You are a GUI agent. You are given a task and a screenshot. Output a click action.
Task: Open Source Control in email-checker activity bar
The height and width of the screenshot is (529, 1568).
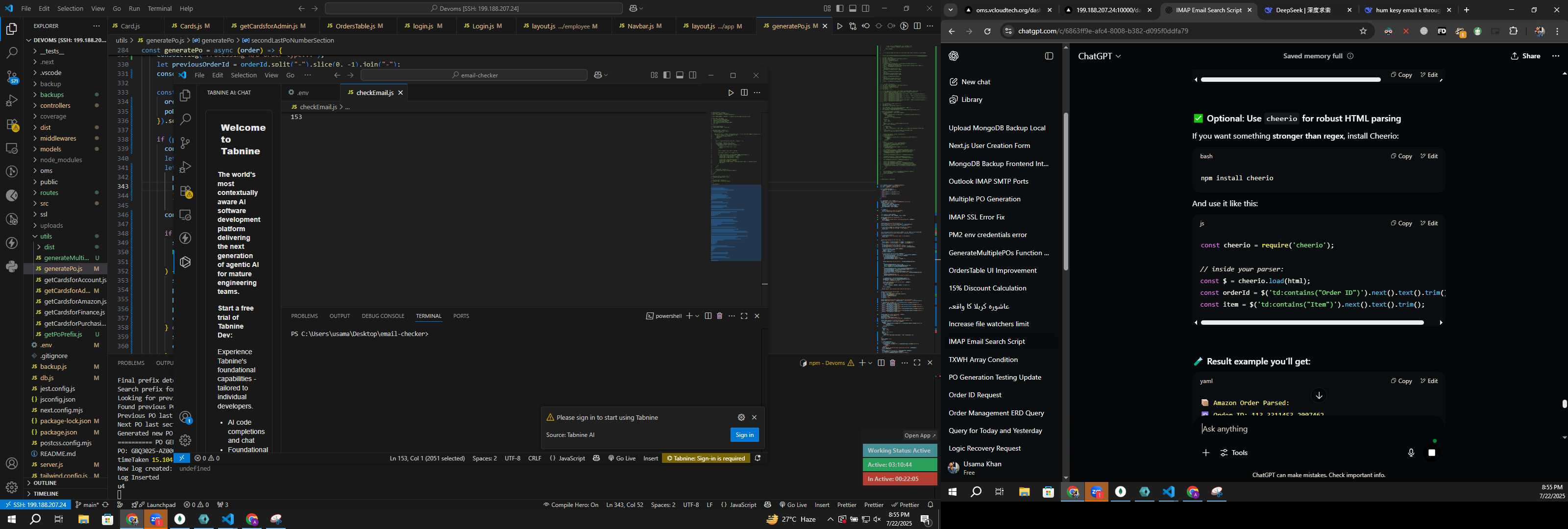(186, 143)
